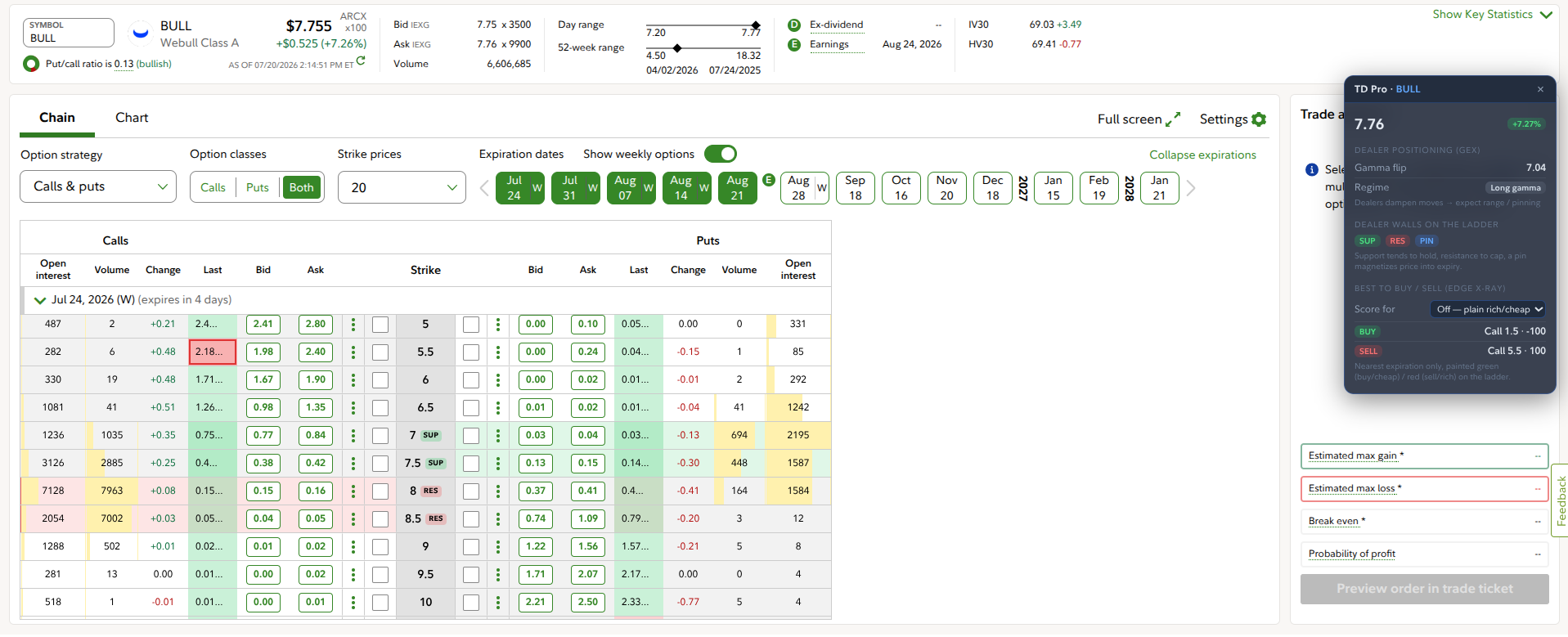The height and width of the screenshot is (637, 1568).
Task: Open call actions menu for strike 8
Action: click(353, 491)
